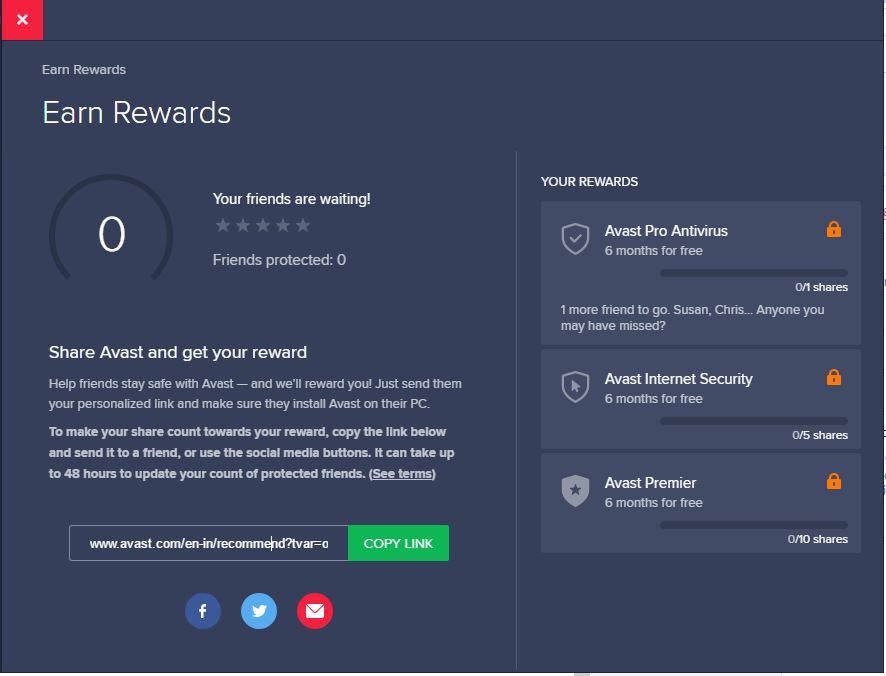Share via Twitter icon
886x676 pixels.
[x=259, y=610]
